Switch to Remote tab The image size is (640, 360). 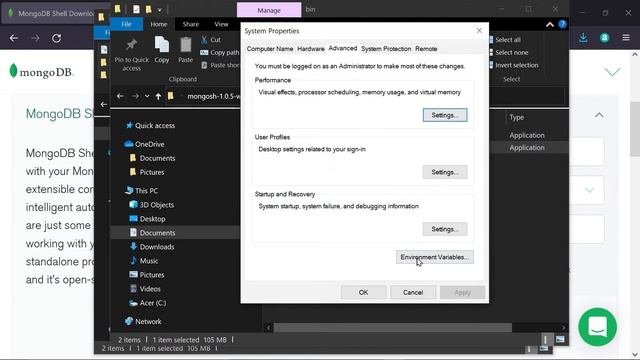pyautogui.click(x=426, y=49)
